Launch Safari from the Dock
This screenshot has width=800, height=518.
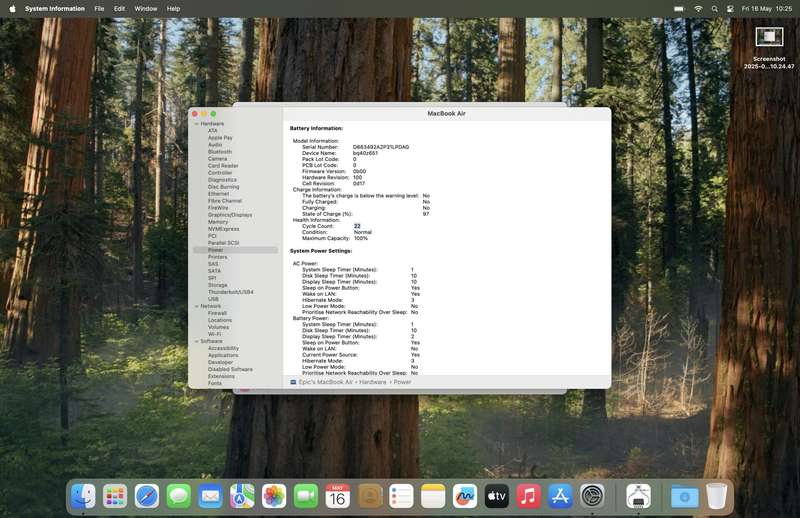146,496
